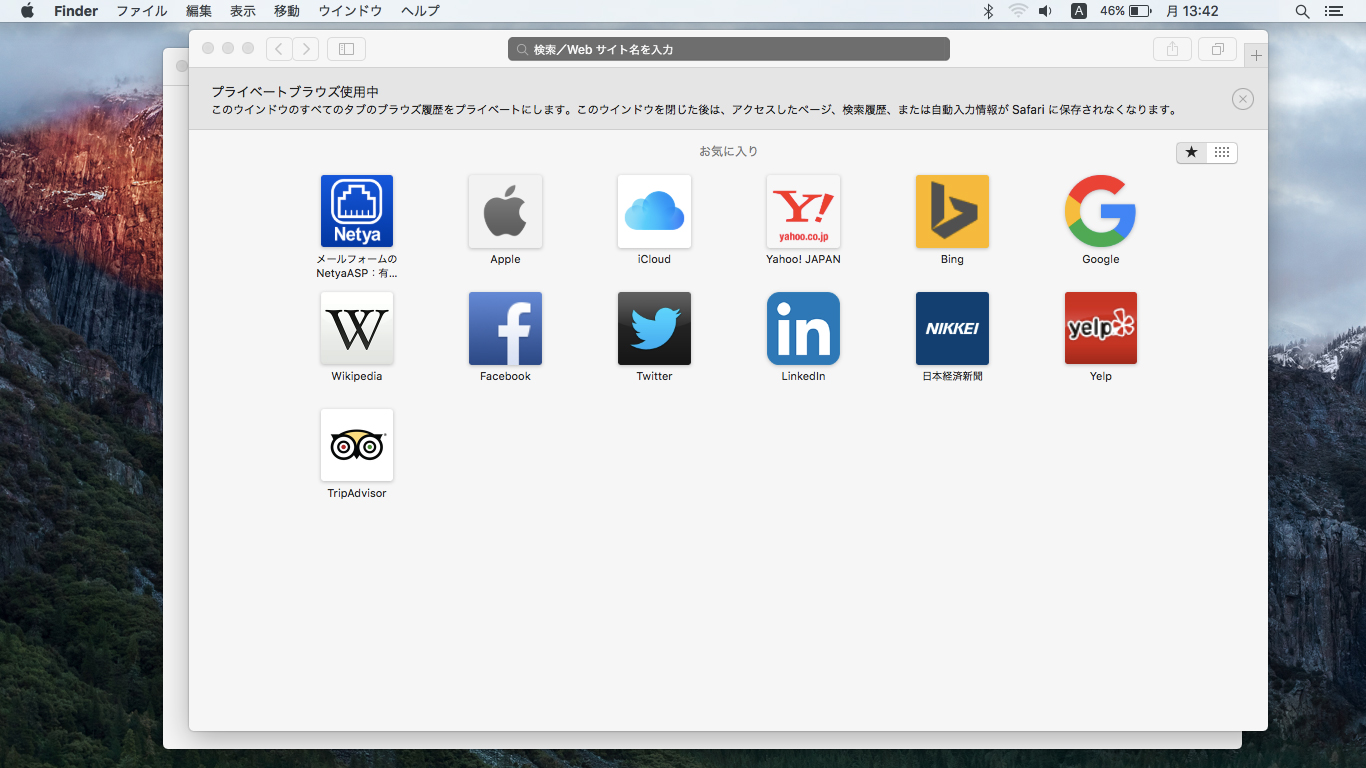The height and width of the screenshot is (768, 1366).
Task: Click the search/Web site address field
Action: click(729, 49)
